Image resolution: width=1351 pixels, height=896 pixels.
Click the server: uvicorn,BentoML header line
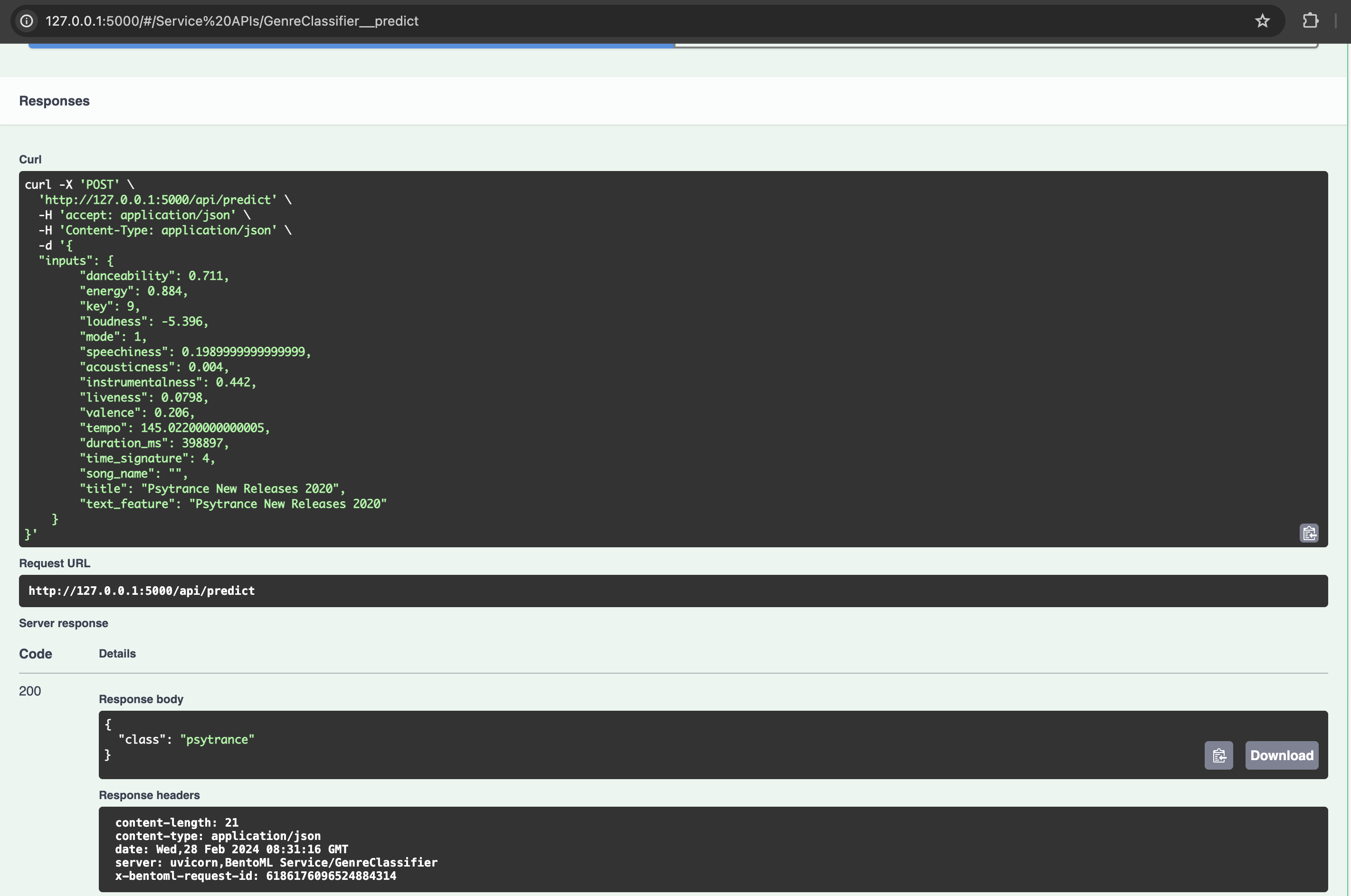coord(276,863)
